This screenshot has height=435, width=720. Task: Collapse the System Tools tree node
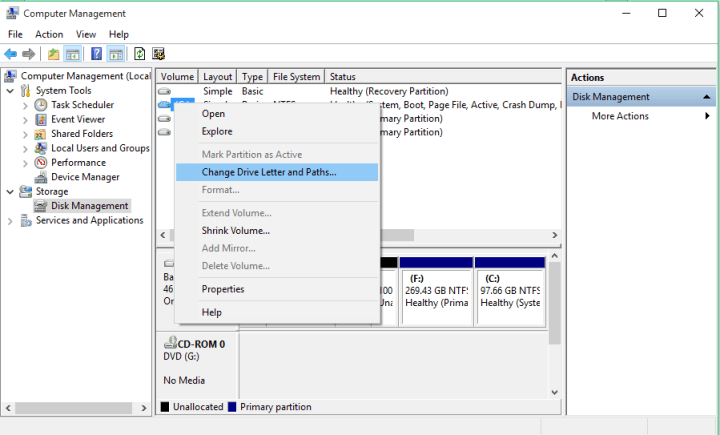pyautogui.click(x=10, y=91)
